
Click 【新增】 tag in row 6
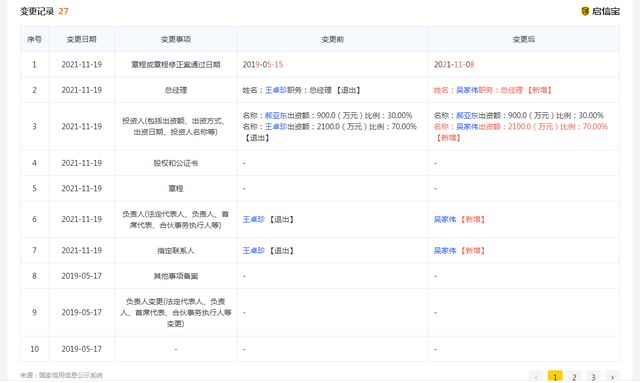click(x=473, y=220)
